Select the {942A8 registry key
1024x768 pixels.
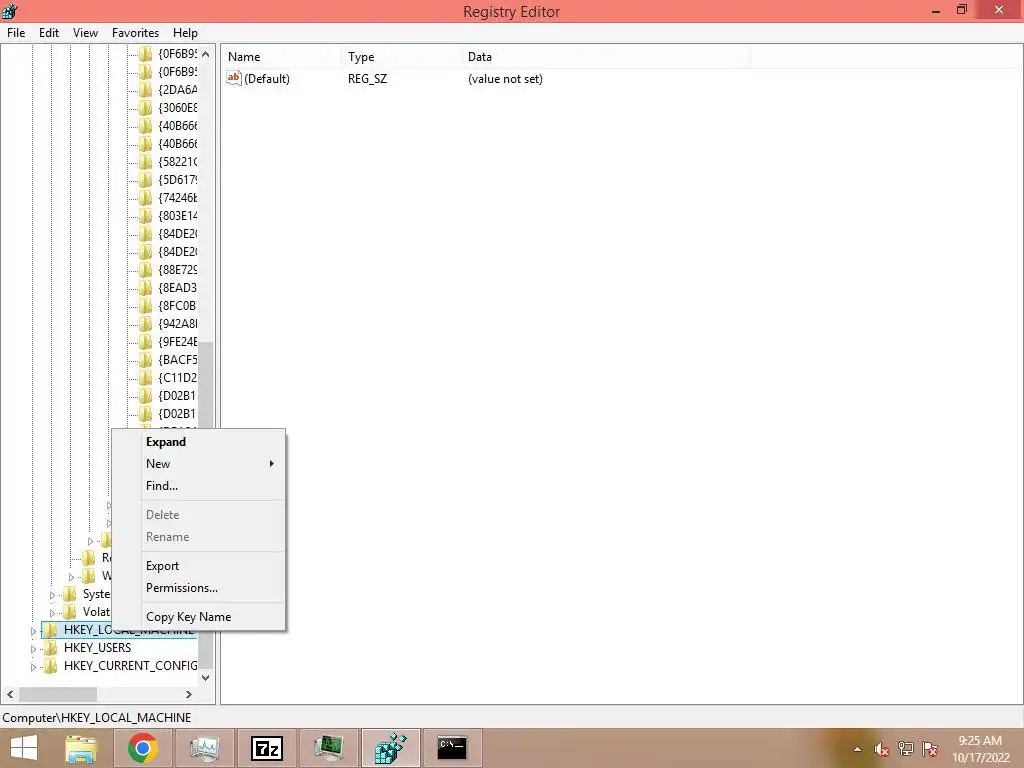pyautogui.click(x=178, y=324)
